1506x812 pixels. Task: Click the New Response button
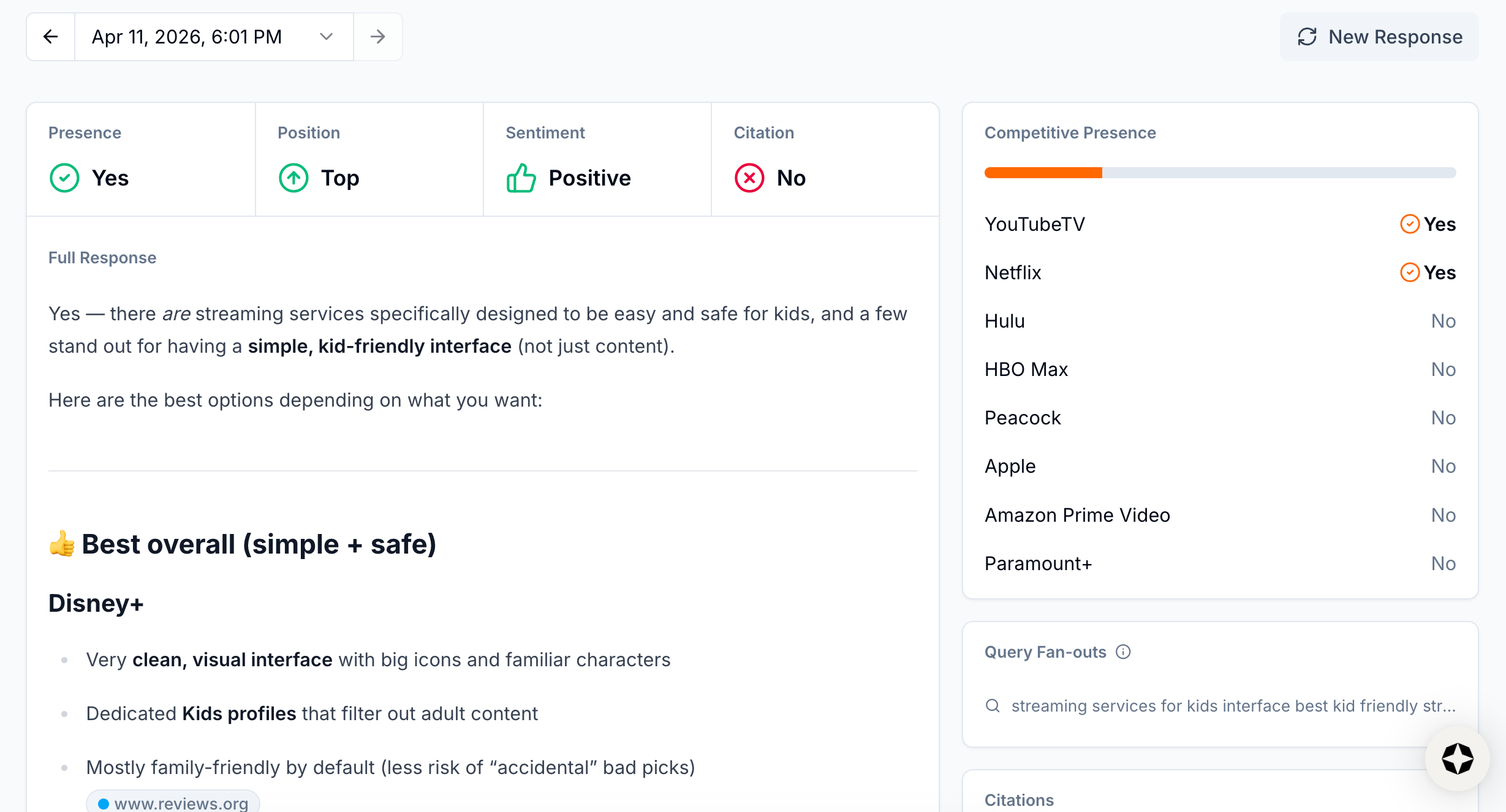[1379, 37]
